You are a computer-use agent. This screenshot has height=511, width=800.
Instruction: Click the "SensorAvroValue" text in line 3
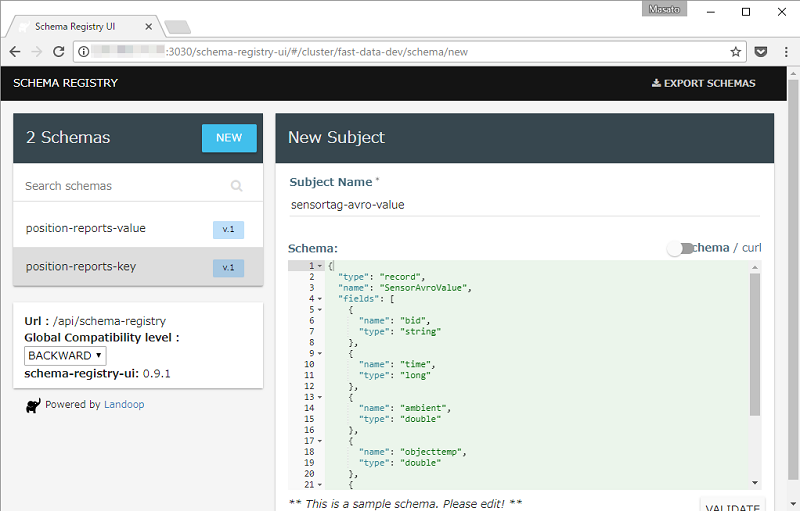[x=423, y=288]
